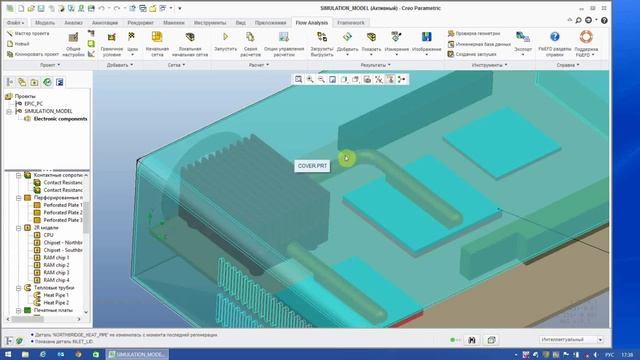This screenshot has width=640, height=360.
Task: Select Heat Pipe 2 in the tree
Action: (x=56, y=302)
